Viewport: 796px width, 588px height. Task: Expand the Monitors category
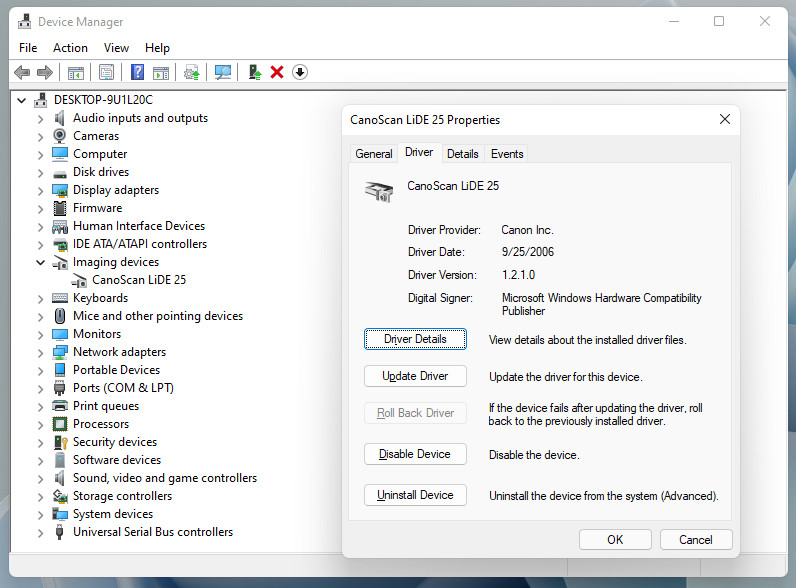40,335
